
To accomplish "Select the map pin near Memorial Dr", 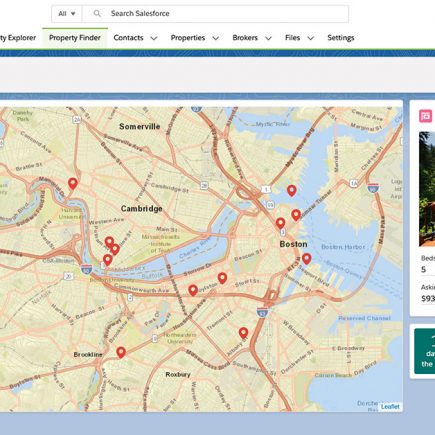I will tap(73, 184).
